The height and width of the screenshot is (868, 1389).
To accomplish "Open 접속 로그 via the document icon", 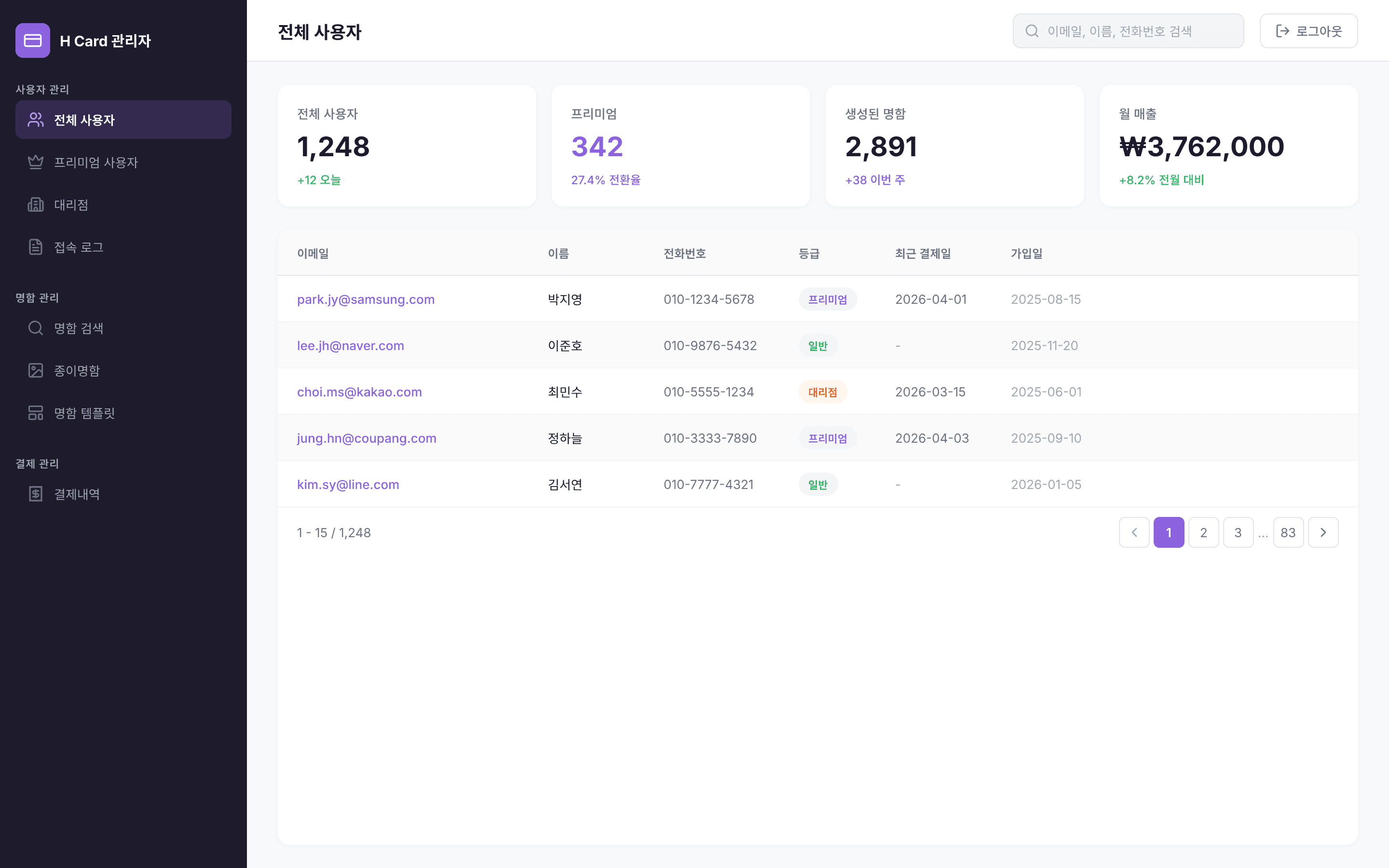I will point(35,247).
